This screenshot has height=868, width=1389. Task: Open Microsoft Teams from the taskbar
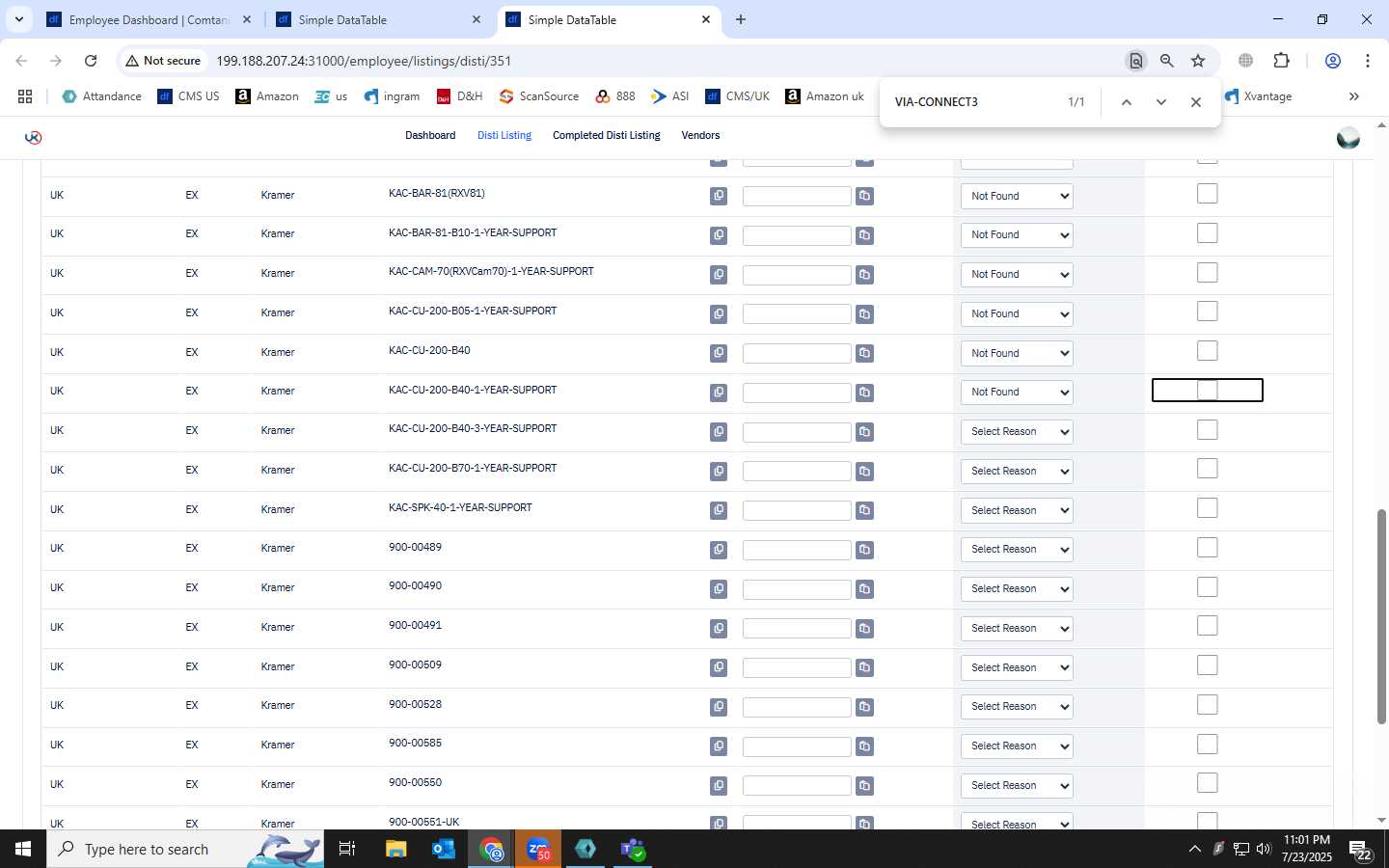[x=633, y=849]
